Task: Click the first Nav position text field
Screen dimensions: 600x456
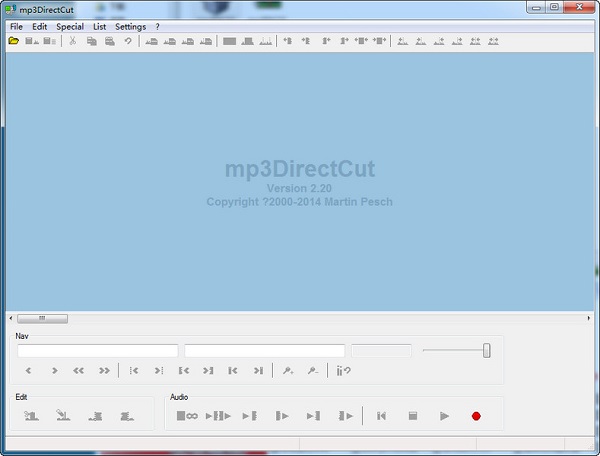Action: click(98, 351)
